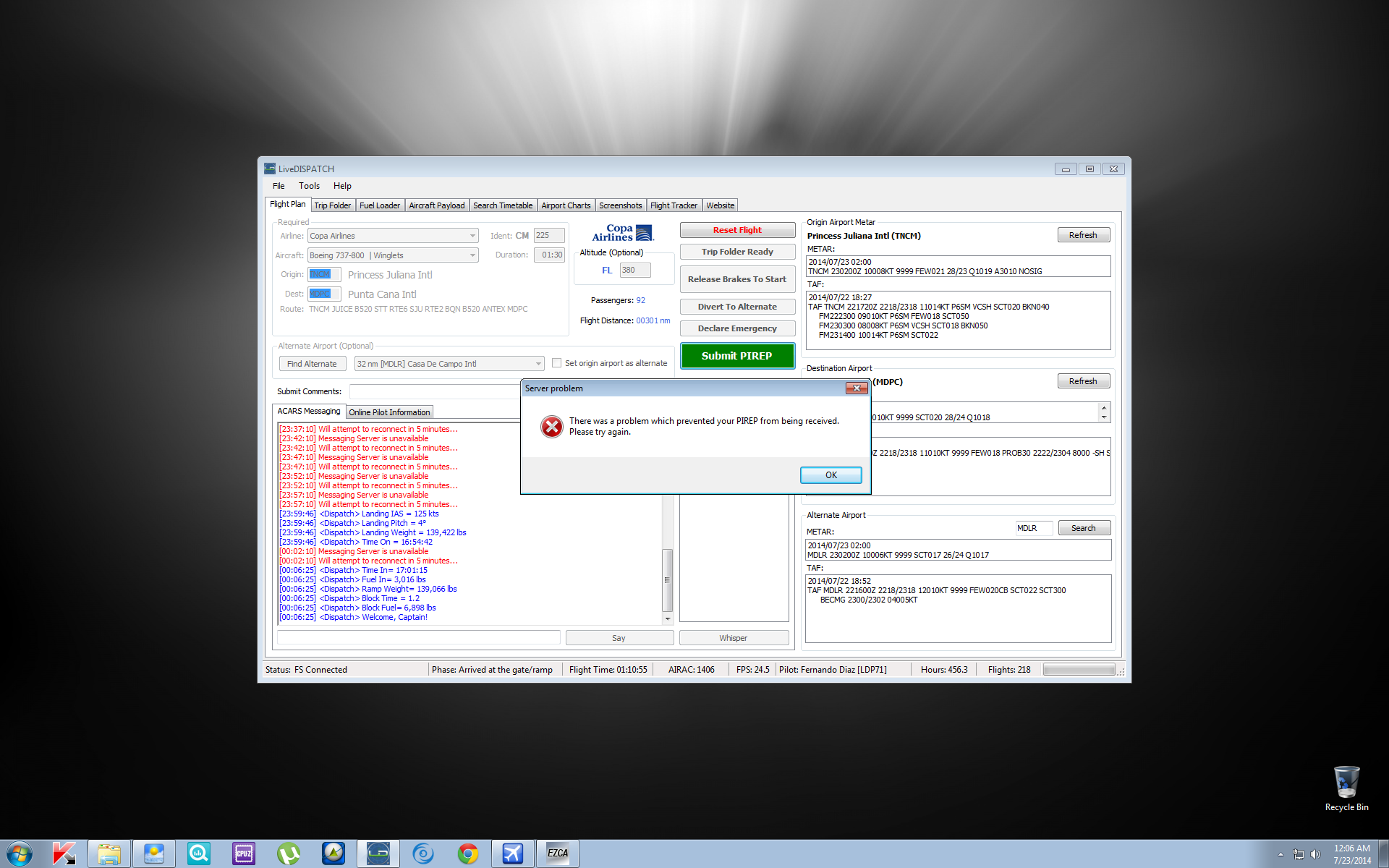Switch to the Fuel Loader tab
Image resolution: width=1389 pixels, height=868 pixels.
pos(379,205)
